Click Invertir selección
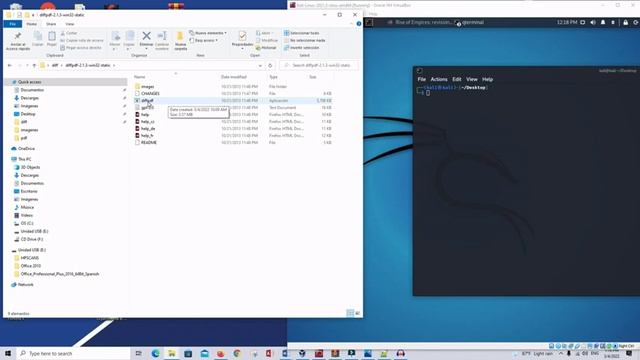Image resolution: width=640 pixels, height=360 pixels. coord(302,48)
